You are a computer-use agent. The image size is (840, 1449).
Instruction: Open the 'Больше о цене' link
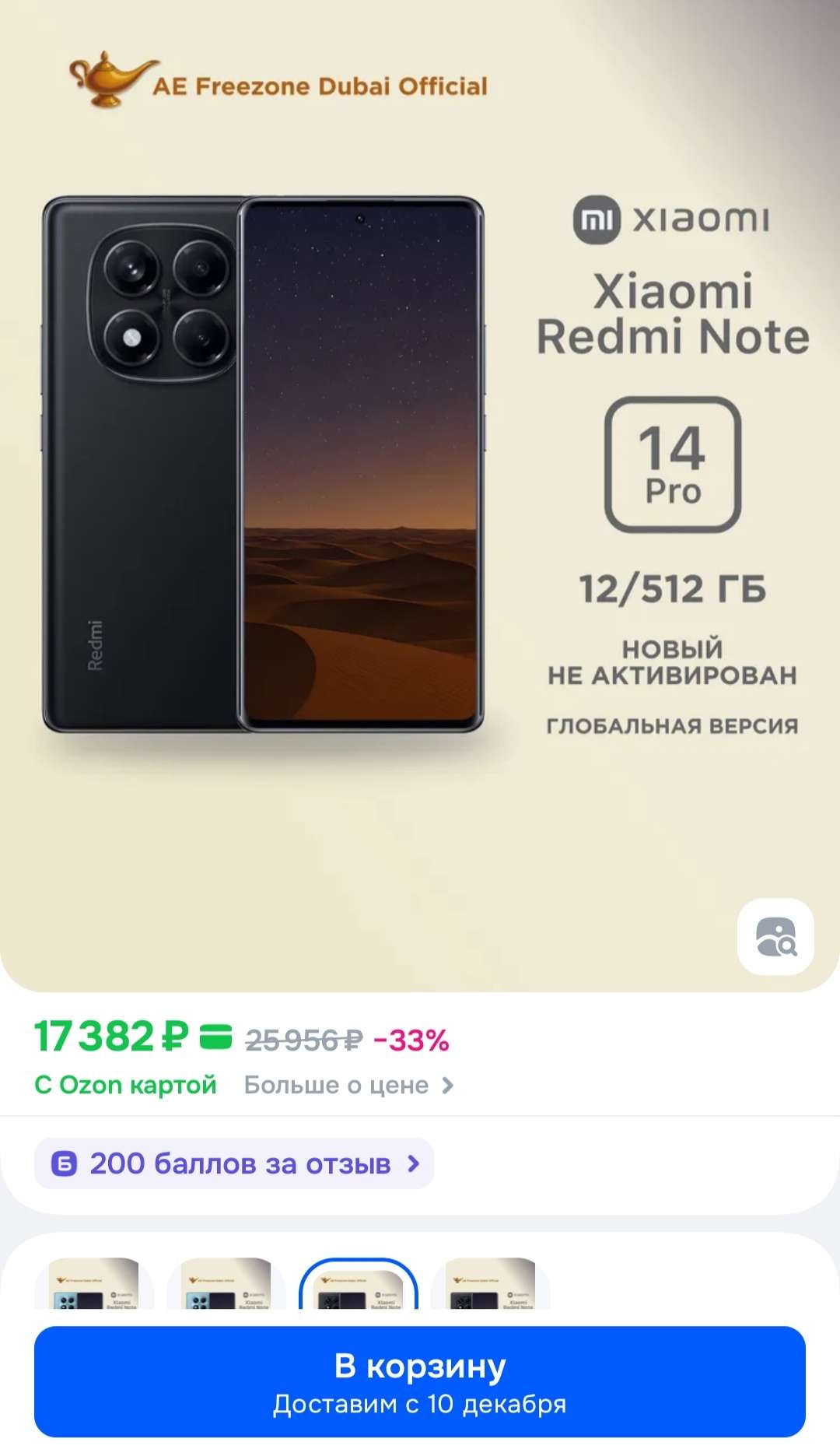[336, 1085]
